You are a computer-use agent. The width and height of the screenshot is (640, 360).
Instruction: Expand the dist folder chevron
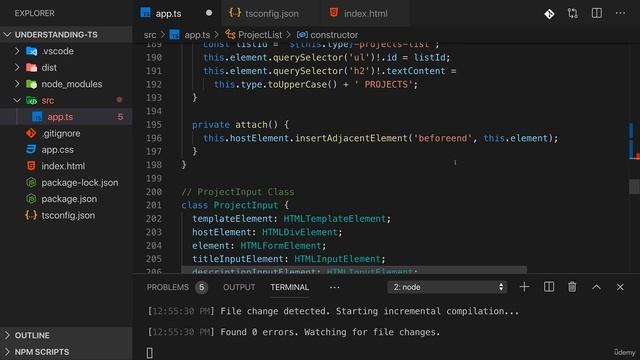17,67
